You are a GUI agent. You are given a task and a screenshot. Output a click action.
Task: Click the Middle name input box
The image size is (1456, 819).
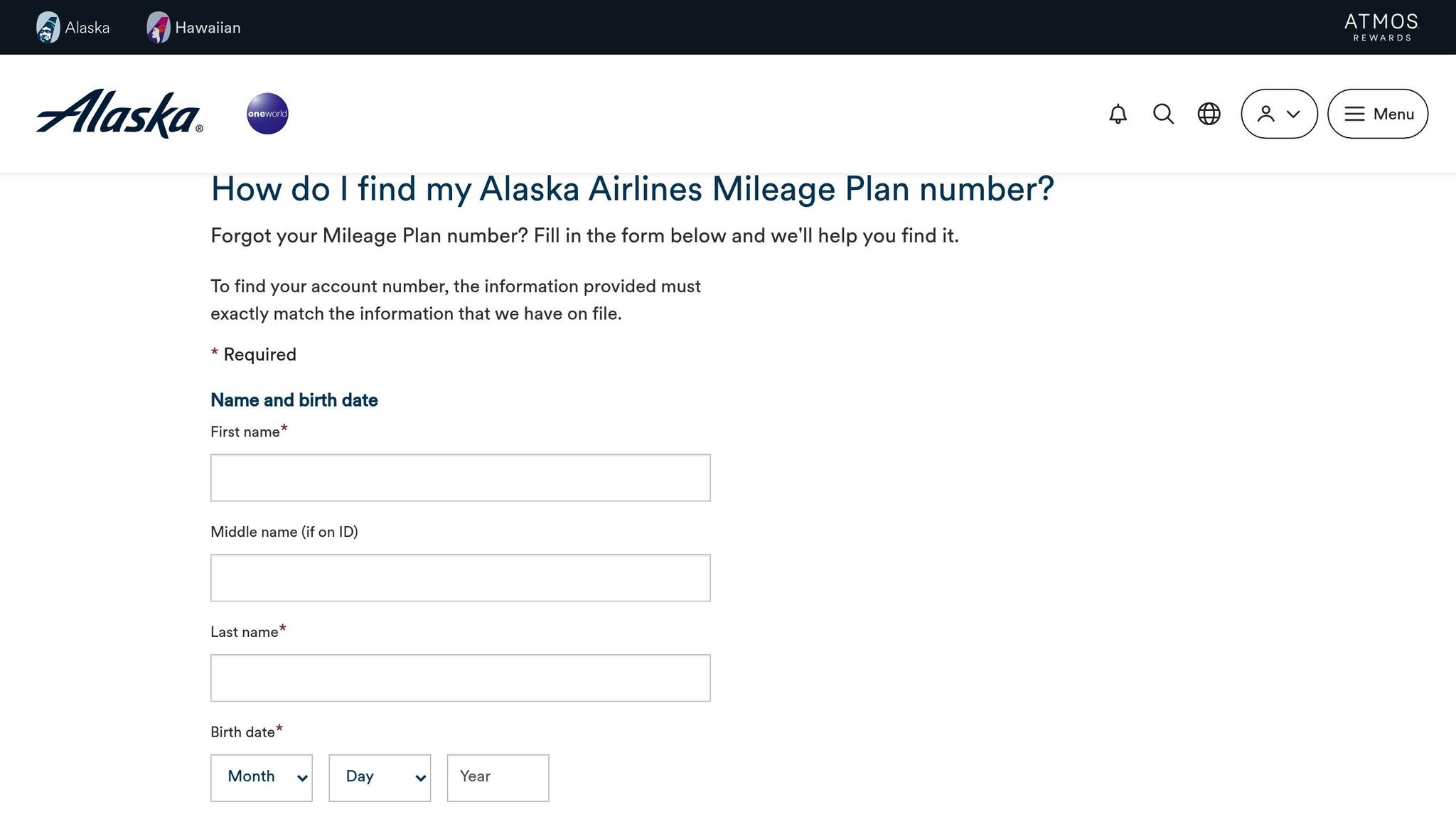pos(460,577)
